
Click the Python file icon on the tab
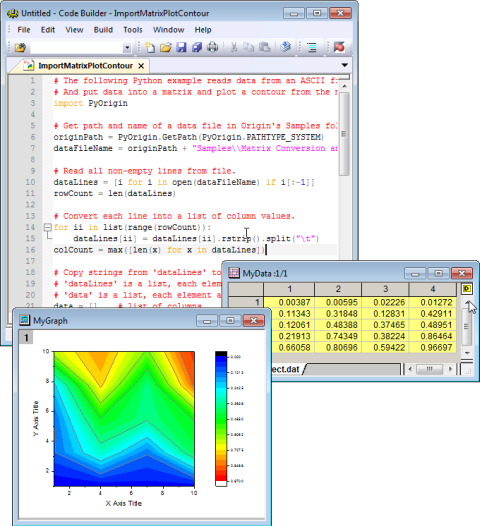point(29,65)
